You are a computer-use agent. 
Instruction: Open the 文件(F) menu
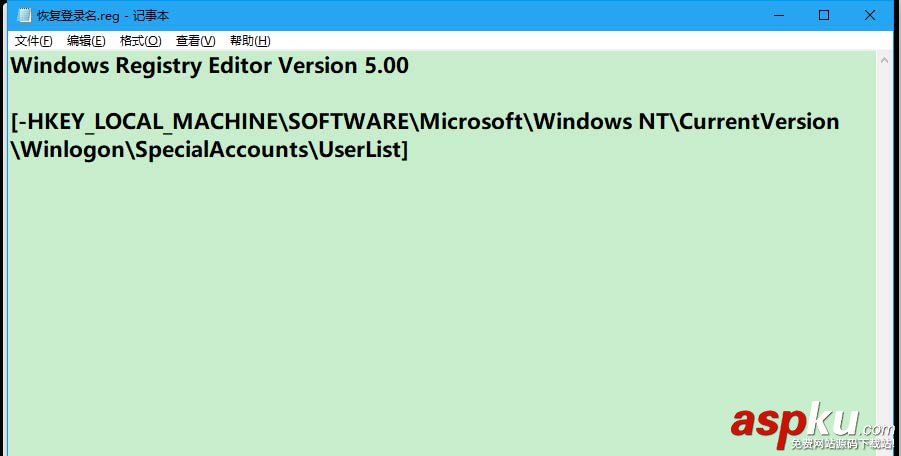coord(33,41)
